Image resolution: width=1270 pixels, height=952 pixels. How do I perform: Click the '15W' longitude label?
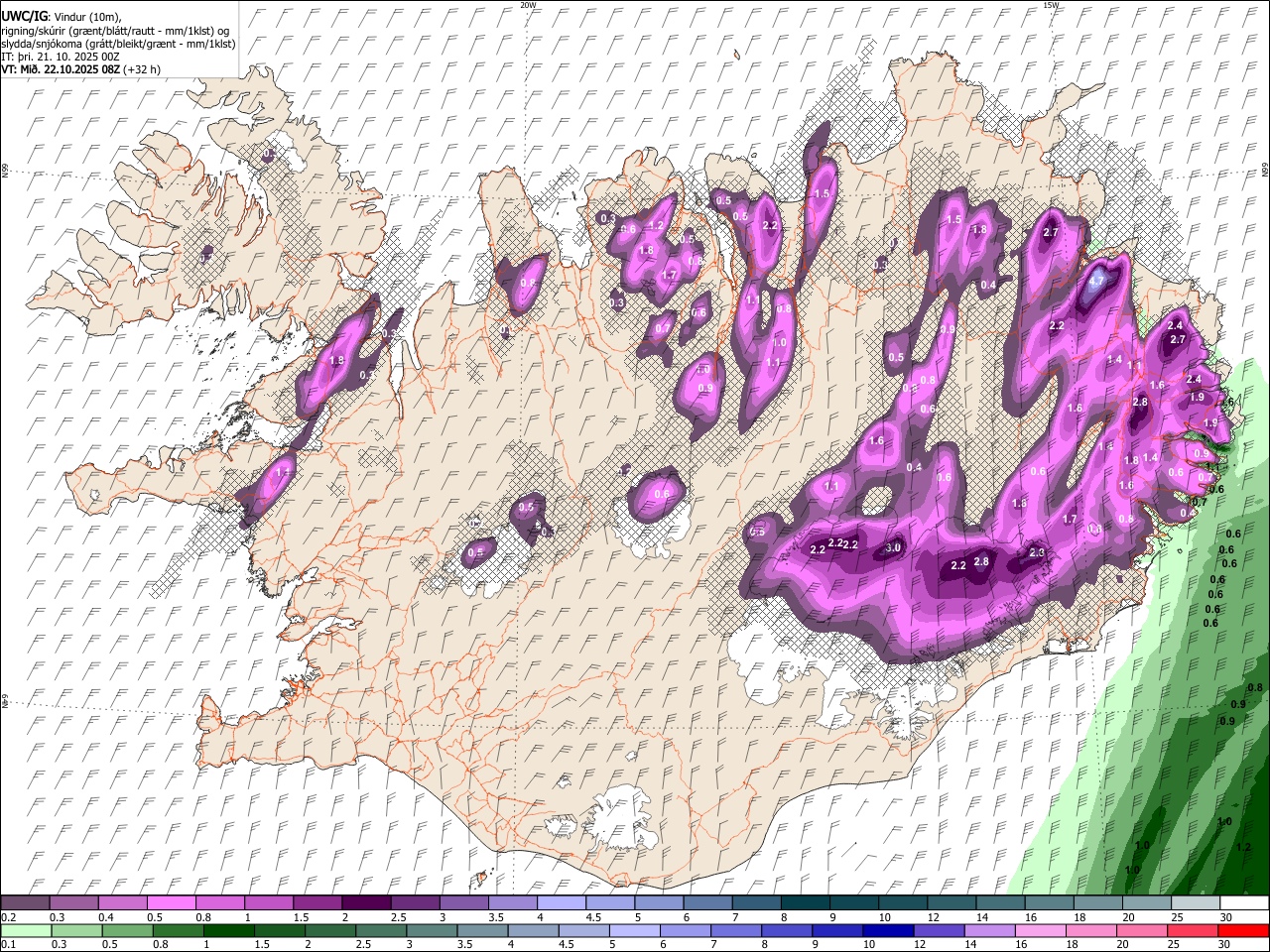pyautogui.click(x=1050, y=5)
